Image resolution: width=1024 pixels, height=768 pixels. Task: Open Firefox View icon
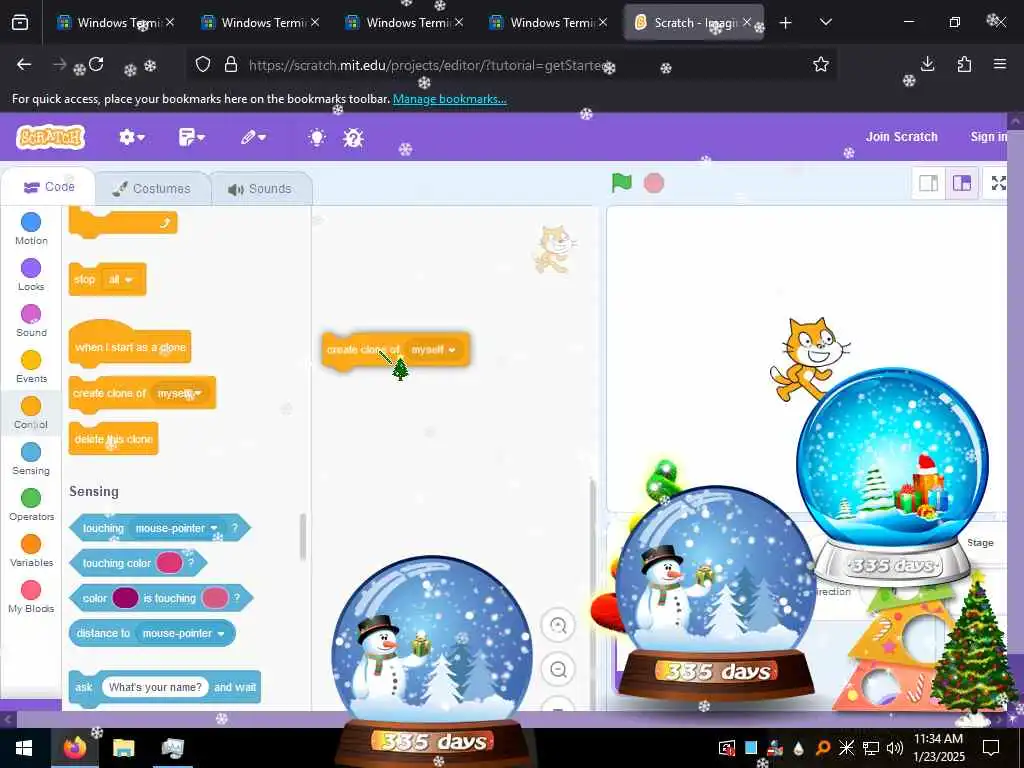tap(20, 23)
